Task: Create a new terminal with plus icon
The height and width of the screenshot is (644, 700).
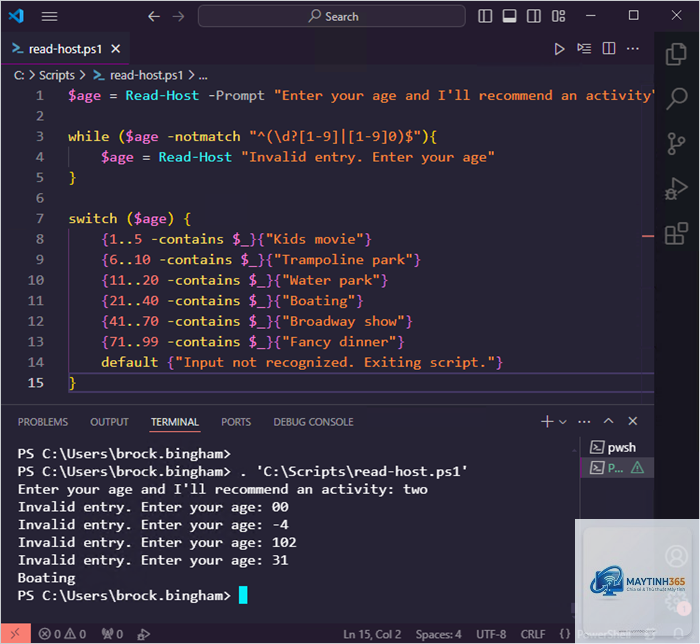Action: coord(547,421)
